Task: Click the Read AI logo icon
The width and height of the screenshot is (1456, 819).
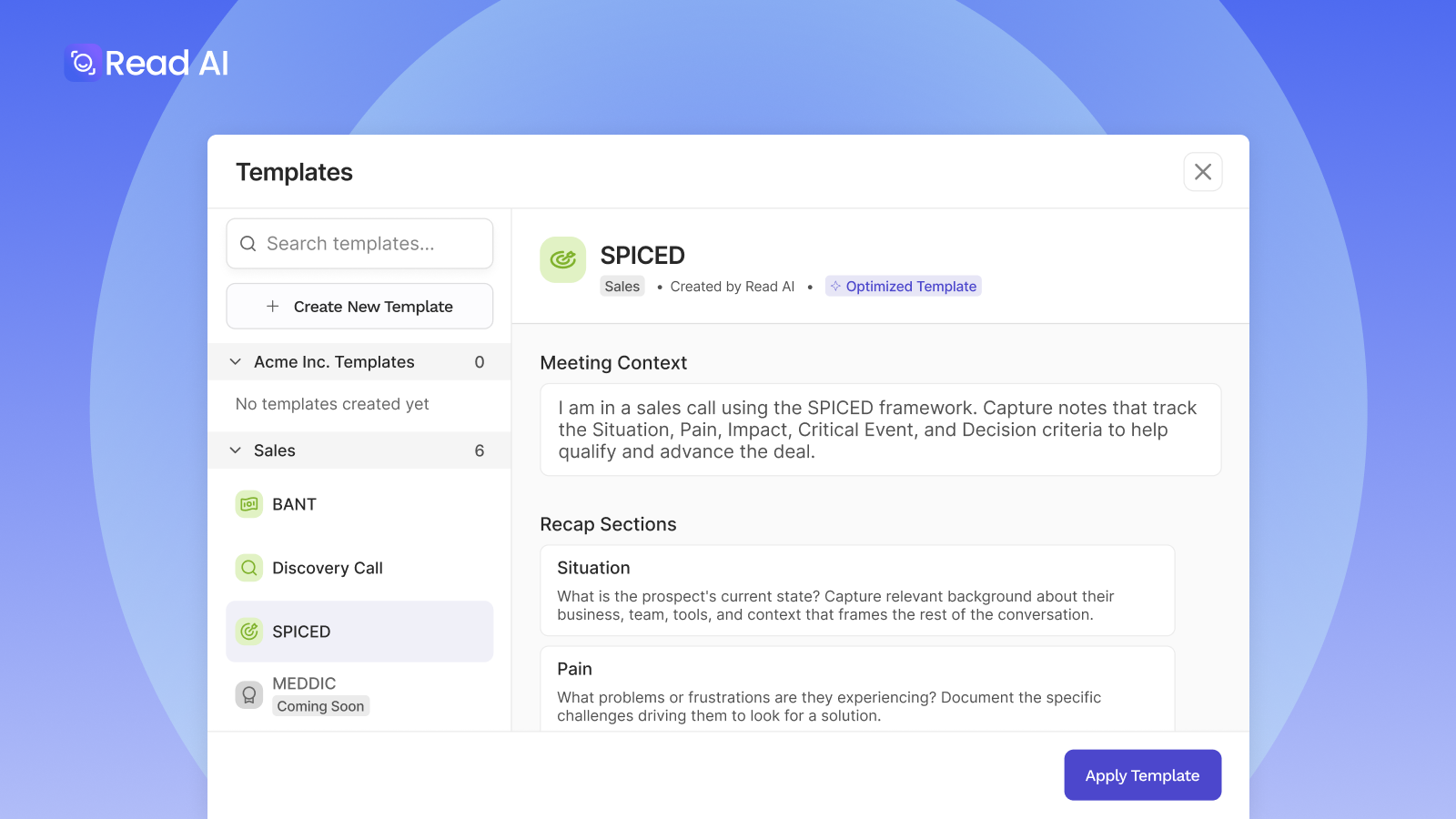Action: (x=83, y=63)
